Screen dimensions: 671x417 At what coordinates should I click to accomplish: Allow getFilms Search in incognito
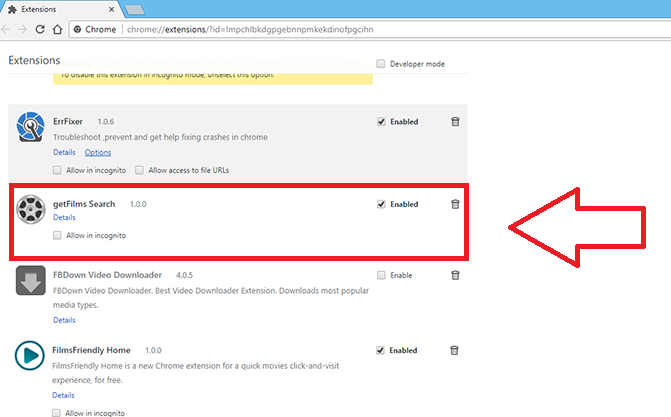point(57,235)
